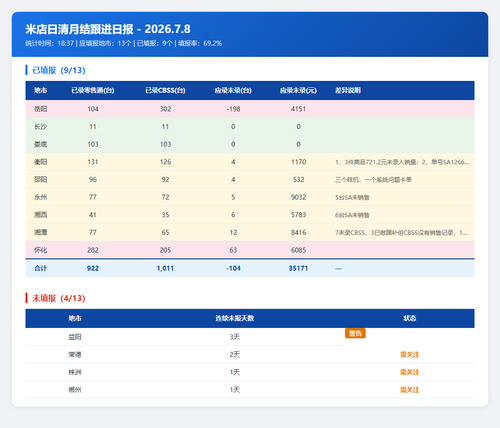Click the 应录未录(元) column header

pyautogui.click(x=298, y=90)
